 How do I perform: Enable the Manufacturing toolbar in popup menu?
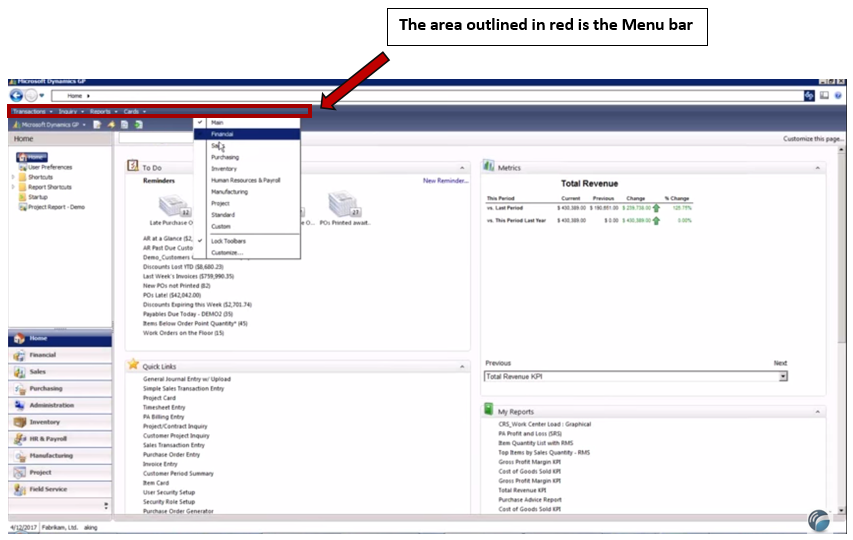pos(247,192)
